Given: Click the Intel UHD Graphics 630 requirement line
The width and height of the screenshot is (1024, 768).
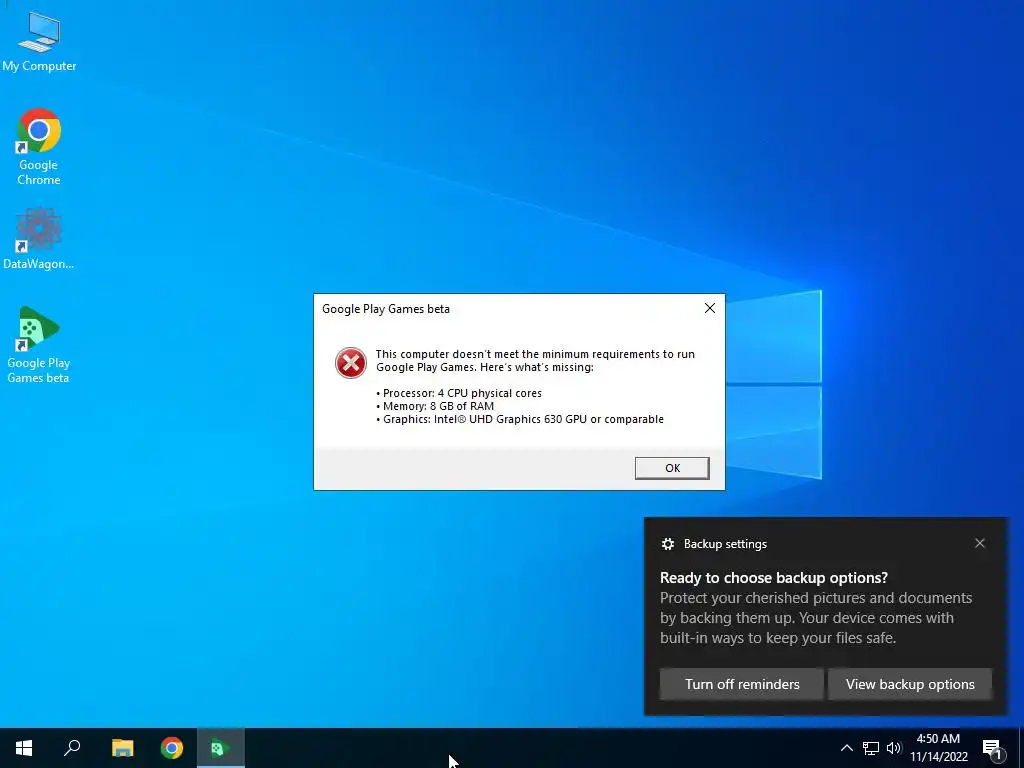Looking at the screenshot, I should (520, 419).
